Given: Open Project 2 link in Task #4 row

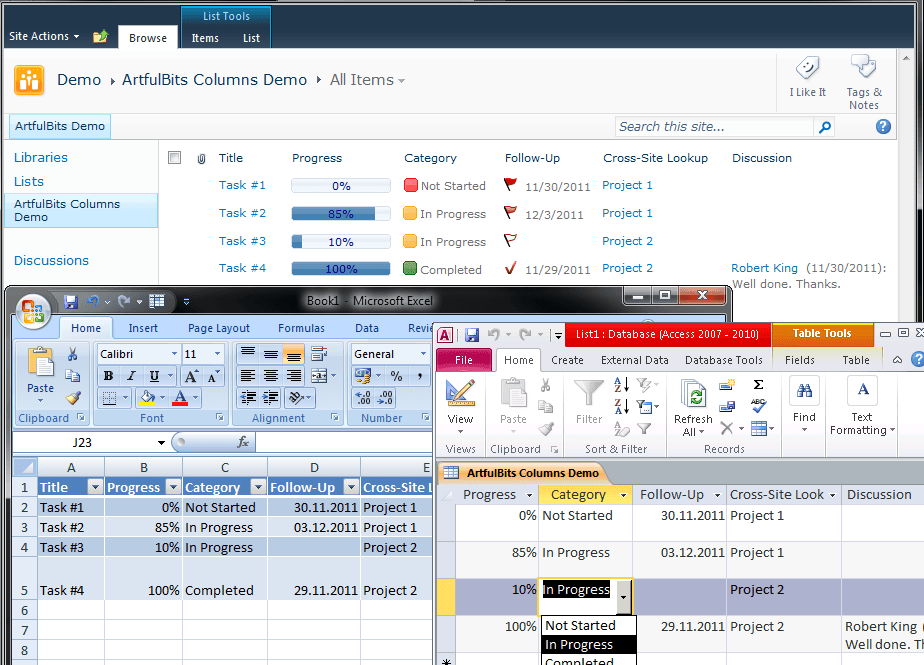Looking at the screenshot, I should pyautogui.click(x=627, y=268).
